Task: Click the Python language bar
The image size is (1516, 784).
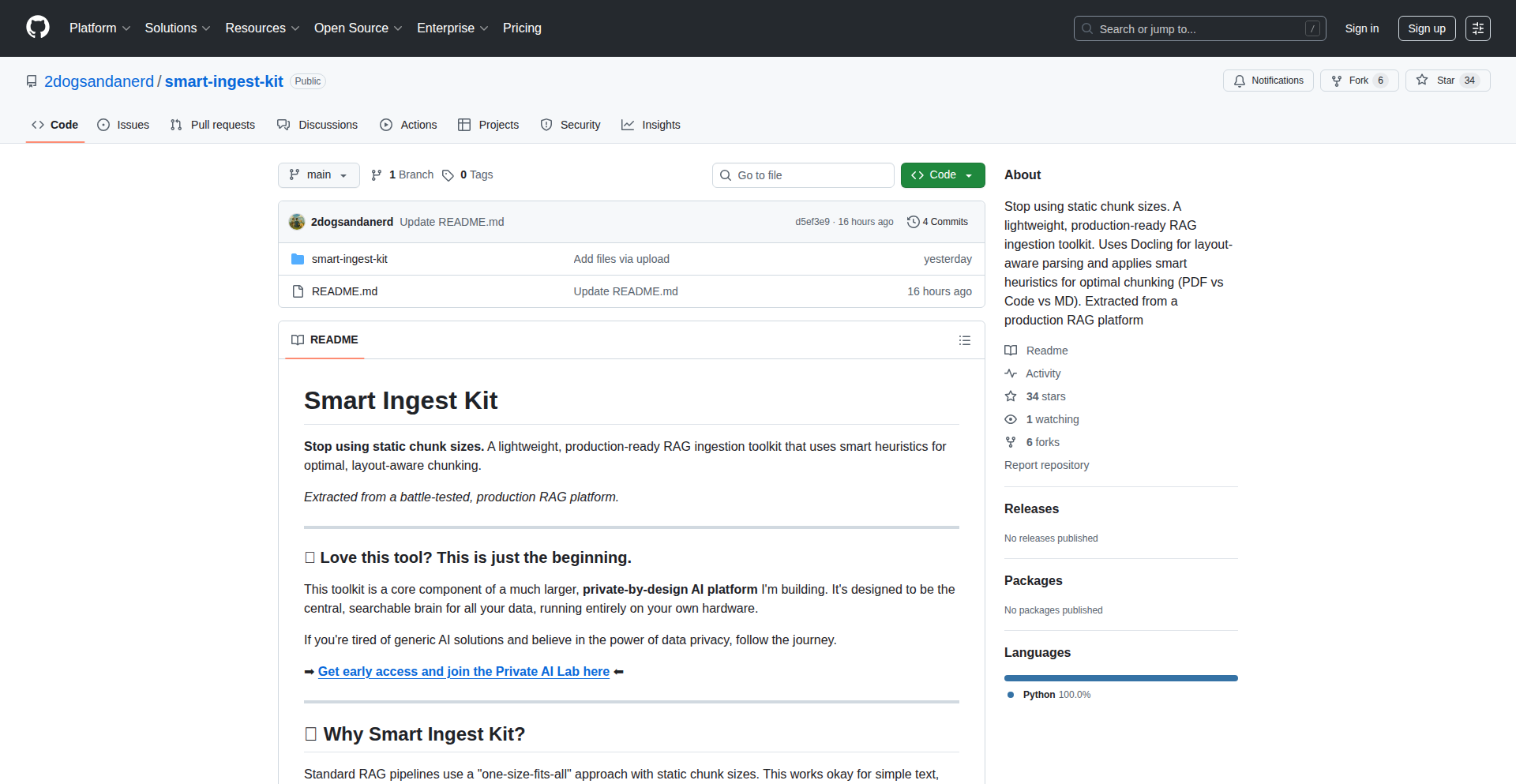Action: point(1121,678)
